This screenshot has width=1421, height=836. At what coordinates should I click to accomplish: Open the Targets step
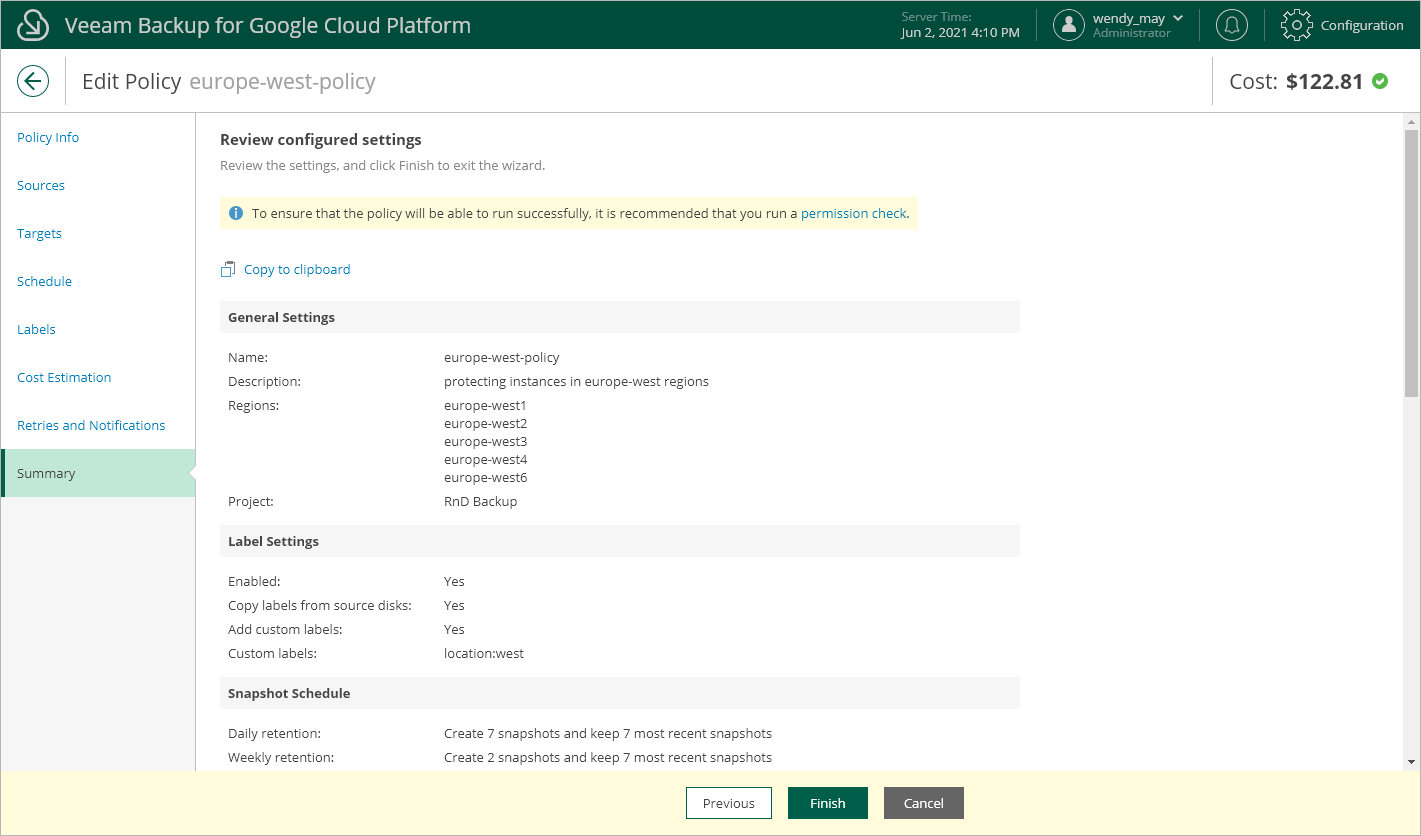click(x=39, y=233)
